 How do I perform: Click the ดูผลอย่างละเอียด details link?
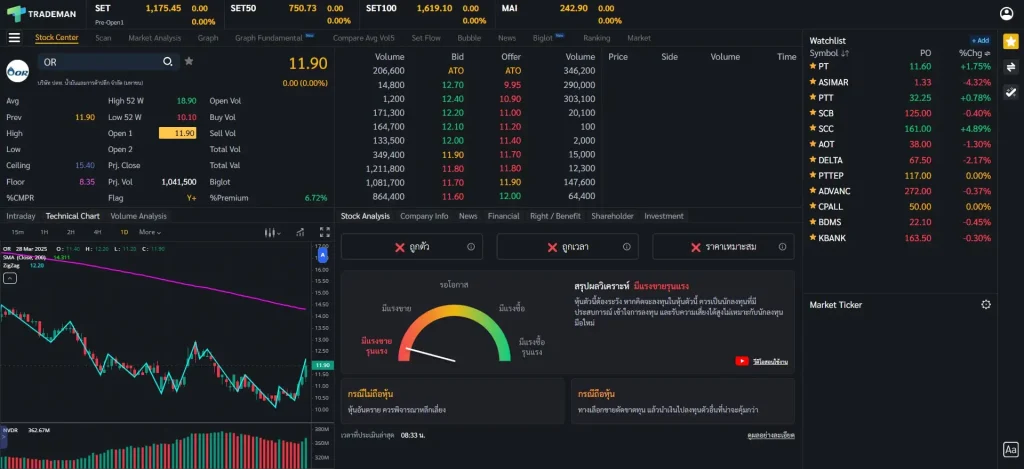pos(771,435)
